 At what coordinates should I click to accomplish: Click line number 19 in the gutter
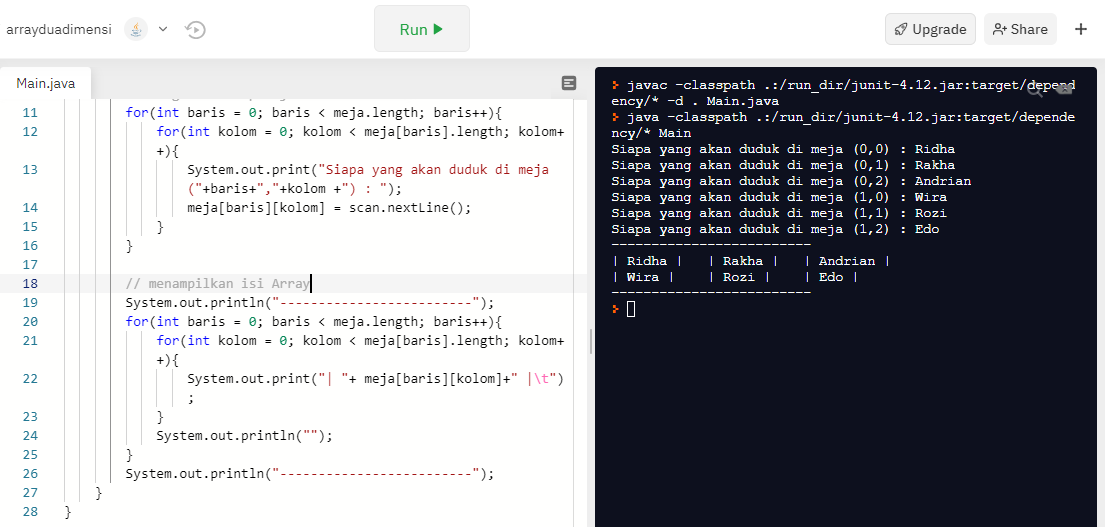tap(30, 303)
